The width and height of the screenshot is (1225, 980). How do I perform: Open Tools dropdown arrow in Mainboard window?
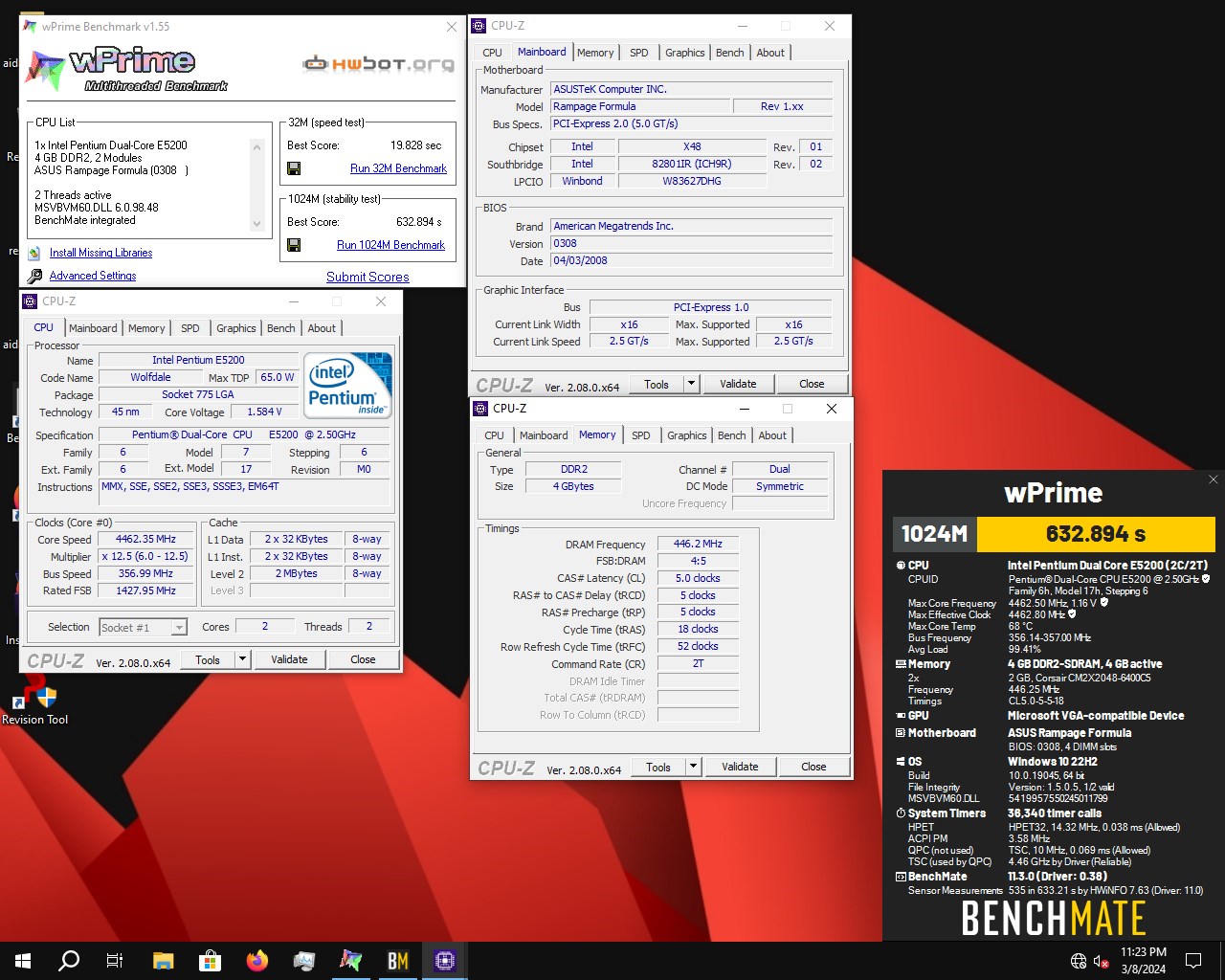tap(691, 384)
